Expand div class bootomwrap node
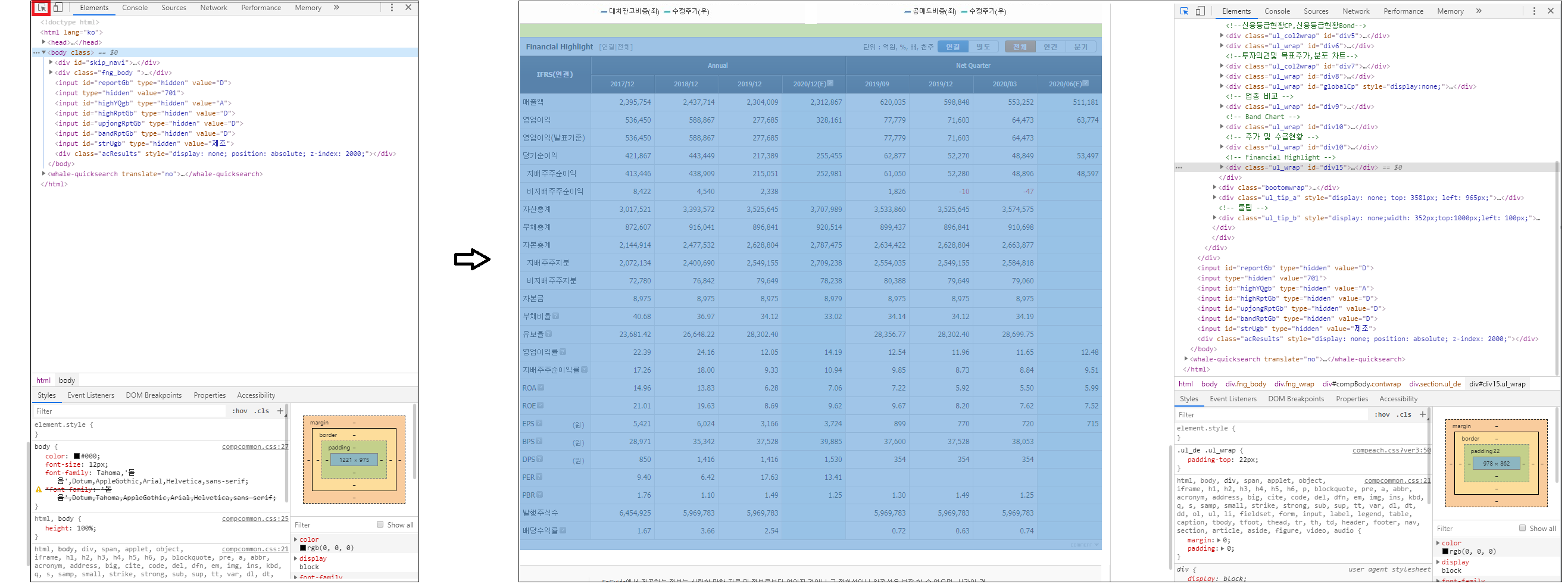The height and width of the screenshot is (587, 1568). tap(1214, 187)
